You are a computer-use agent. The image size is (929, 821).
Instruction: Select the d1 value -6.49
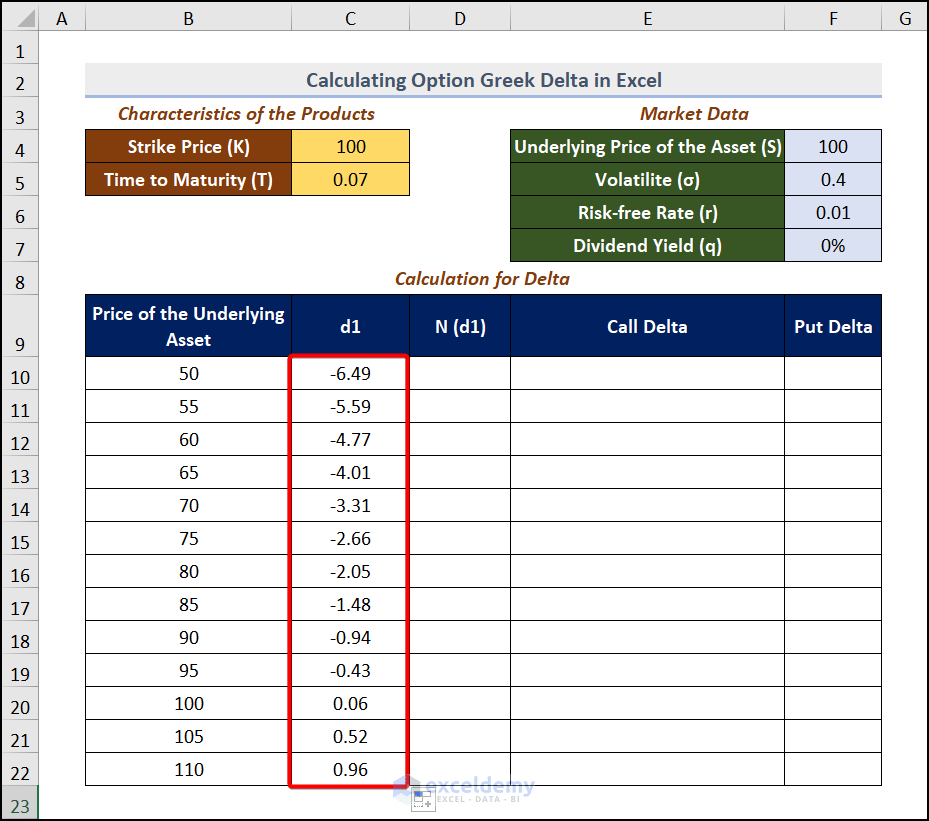tap(349, 373)
